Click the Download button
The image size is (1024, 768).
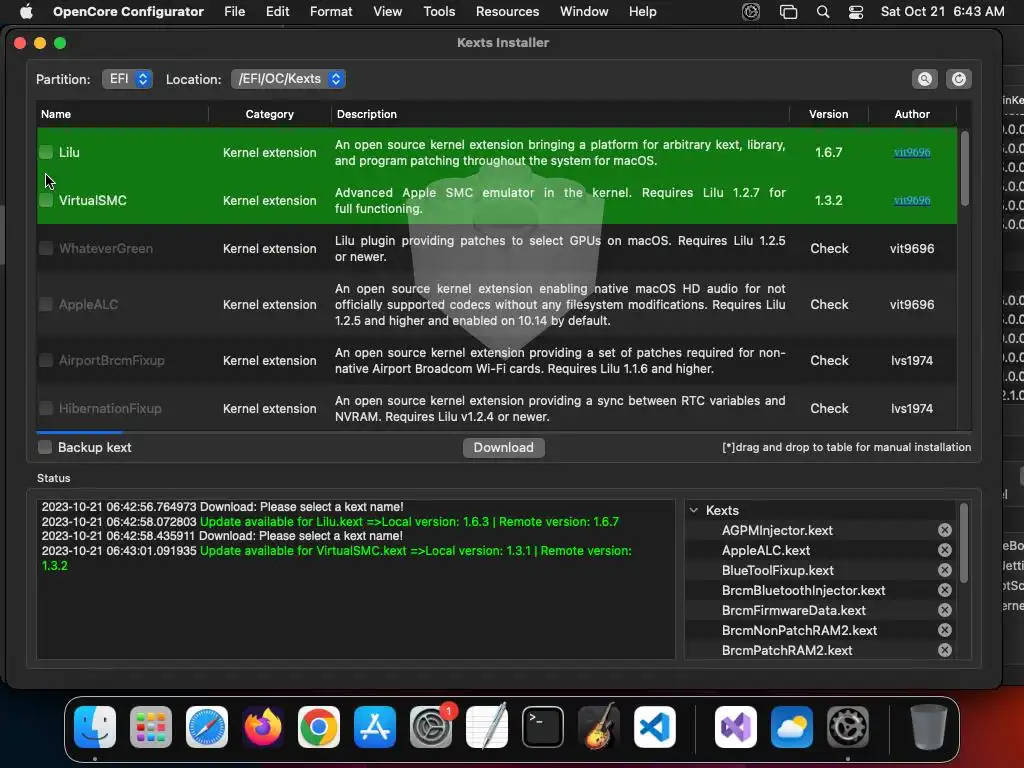pyautogui.click(x=504, y=447)
